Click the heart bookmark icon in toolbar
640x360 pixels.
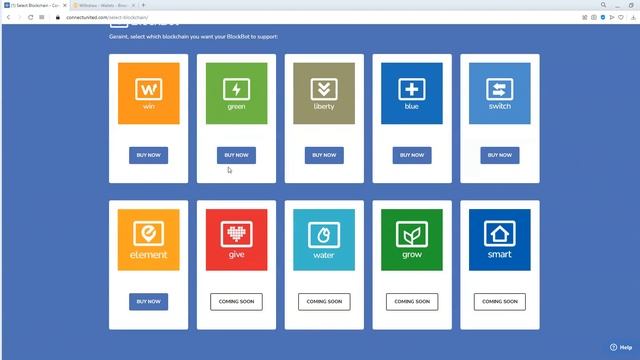621,18
